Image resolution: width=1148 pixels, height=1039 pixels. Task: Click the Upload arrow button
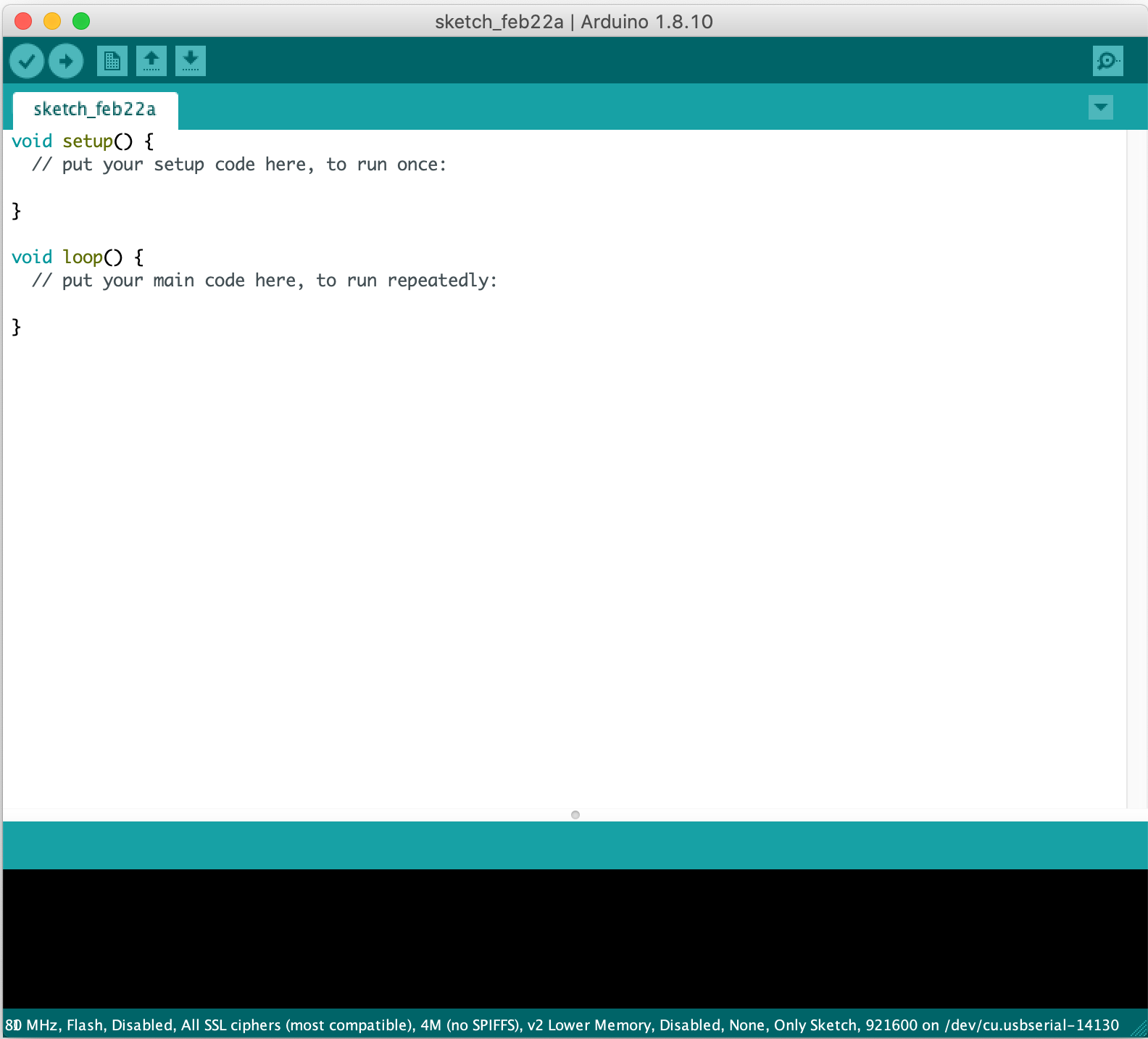point(66,61)
